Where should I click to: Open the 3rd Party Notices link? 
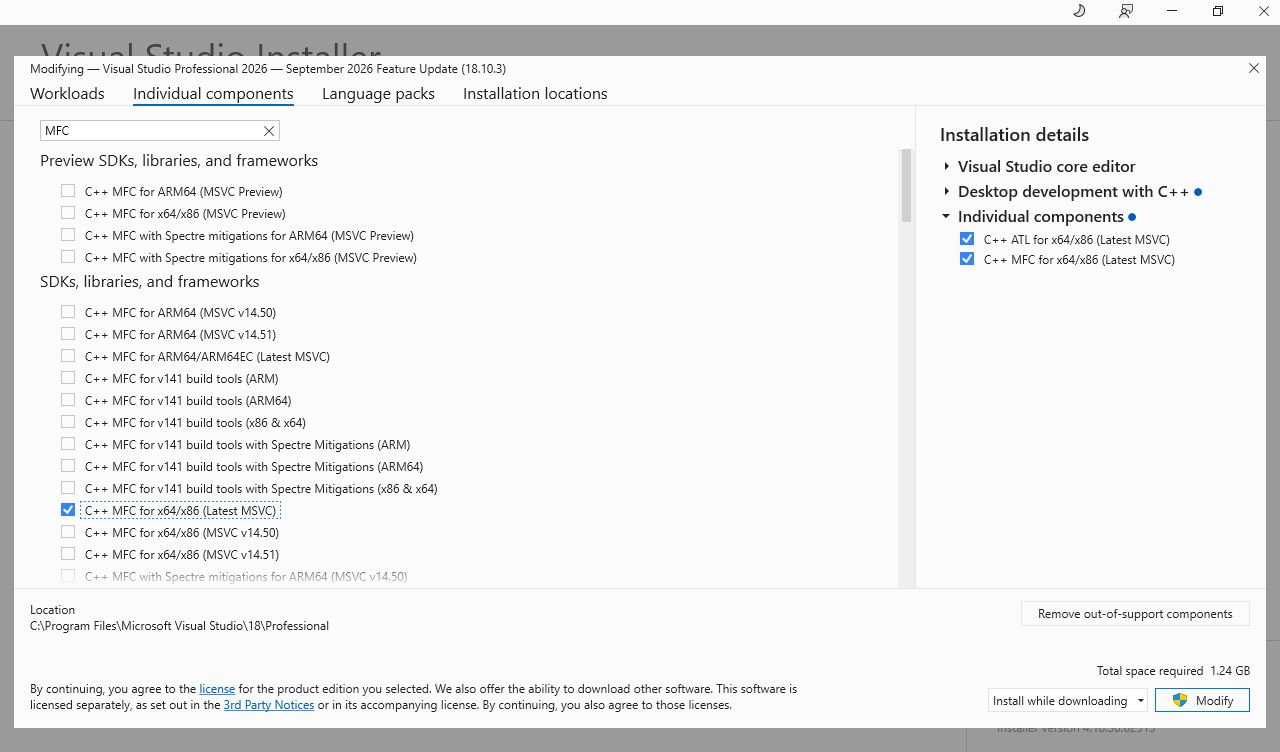click(x=268, y=705)
